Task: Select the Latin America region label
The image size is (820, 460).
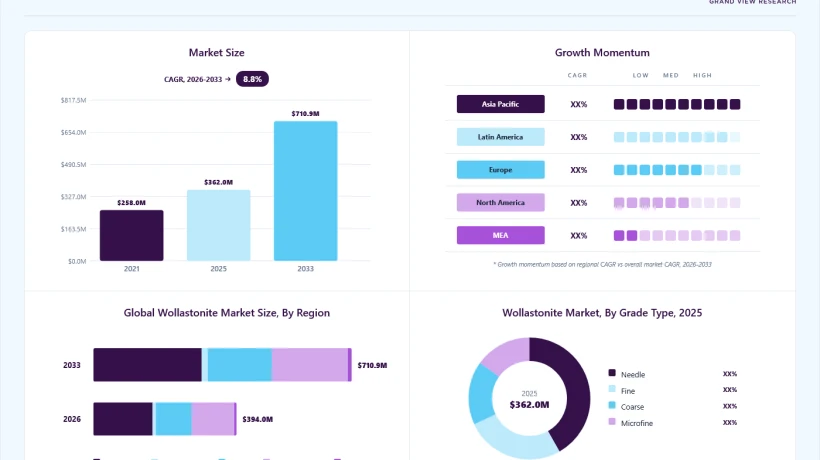Action: tap(500, 137)
